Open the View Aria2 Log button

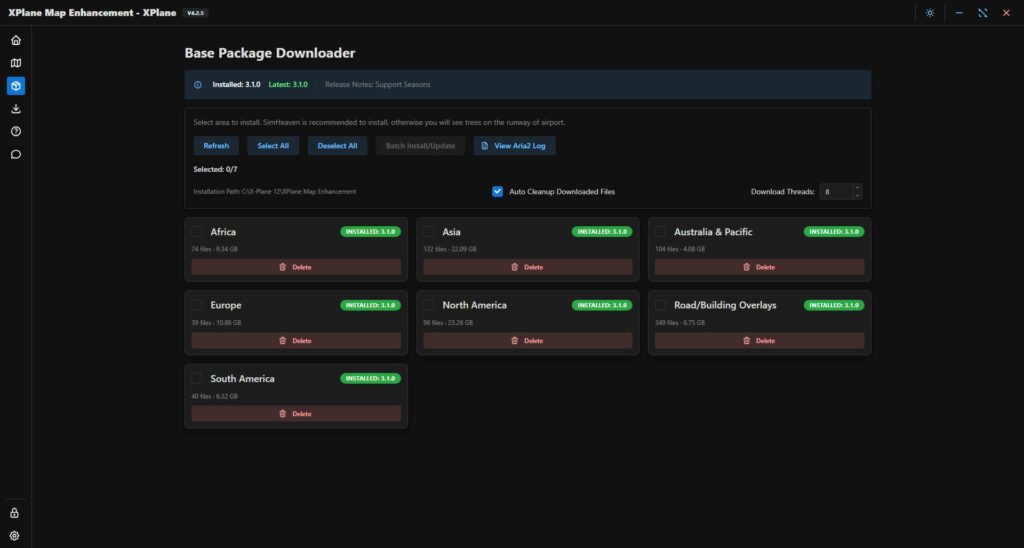pos(514,146)
